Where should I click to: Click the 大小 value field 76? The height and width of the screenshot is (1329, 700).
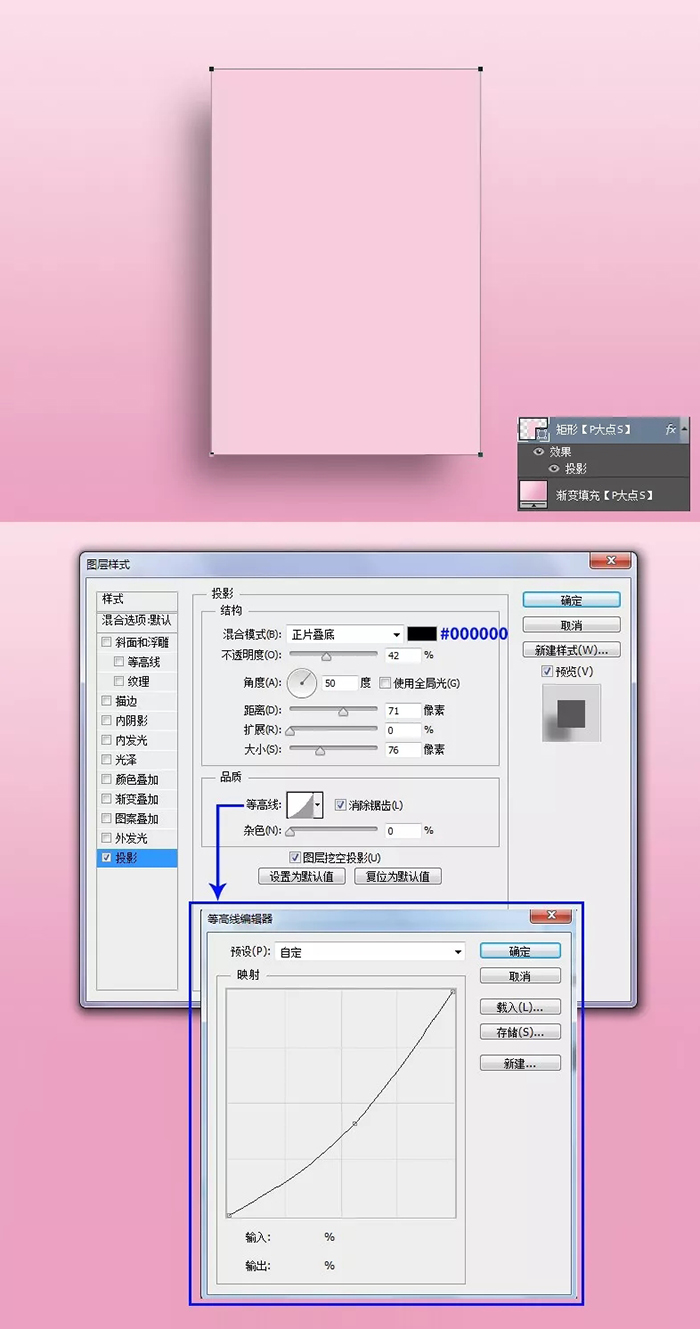point(402,749)
